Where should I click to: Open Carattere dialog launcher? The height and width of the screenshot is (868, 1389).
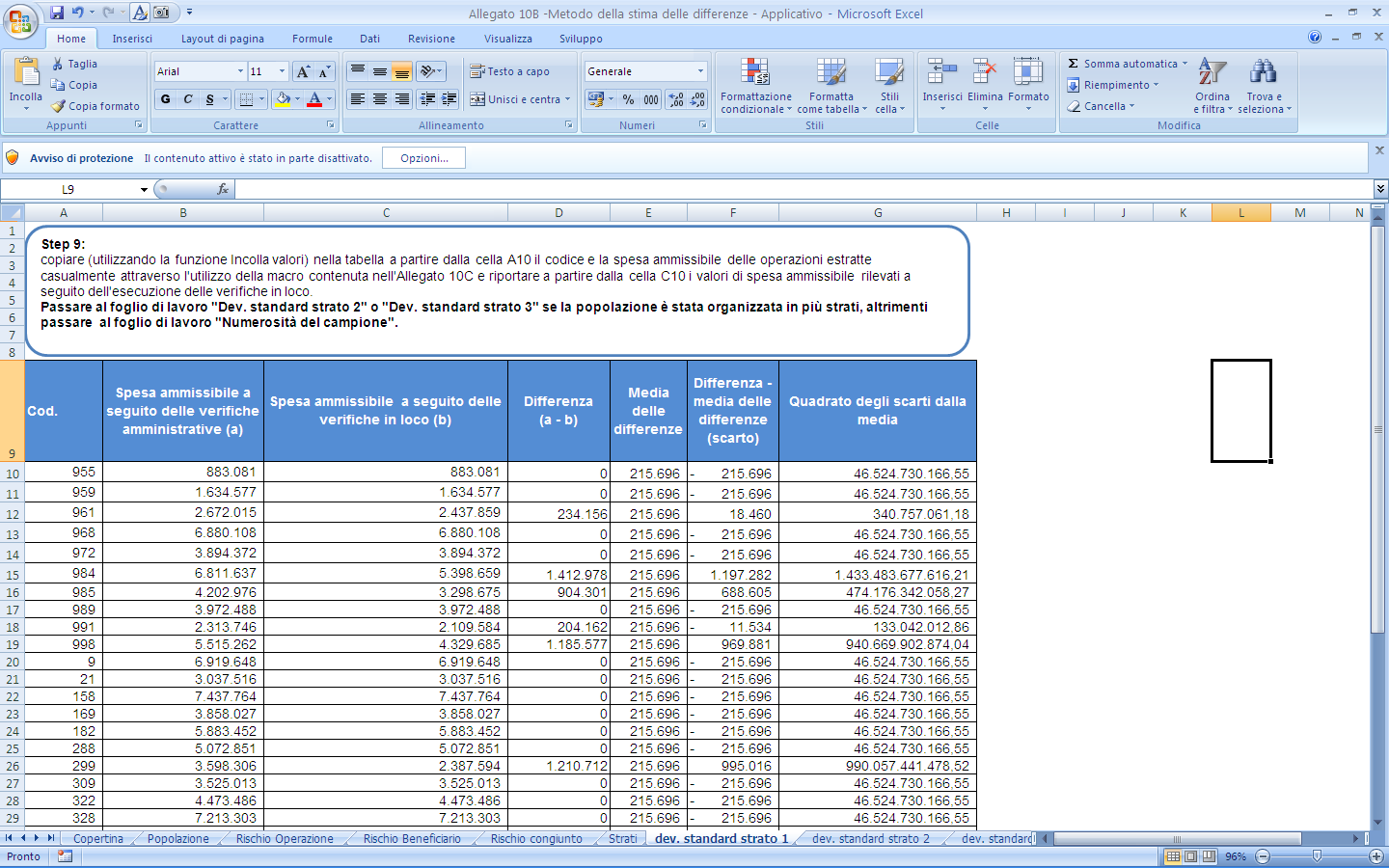[x=331, y=125]
